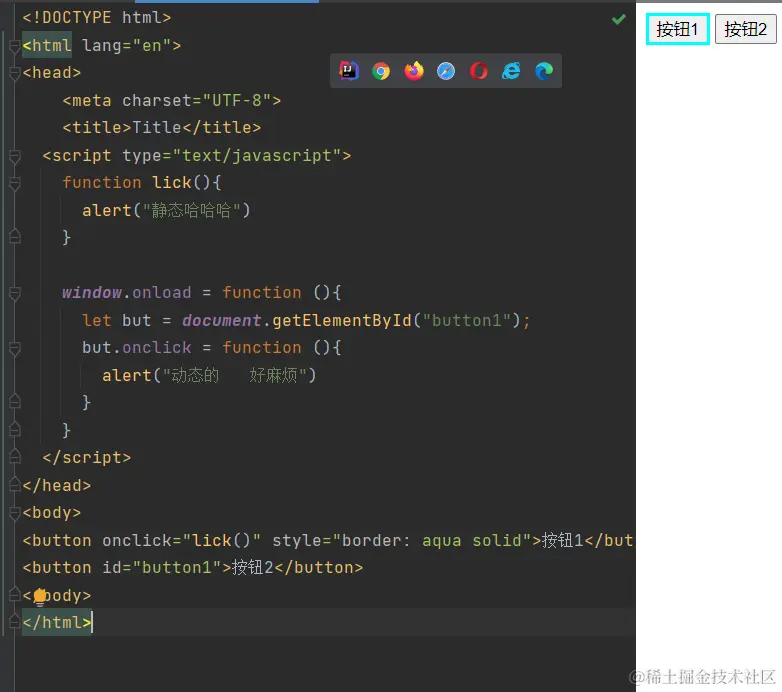782x692 pixels.
Task: Click the green inspection checkmark
Action: [x=618, y=19]
